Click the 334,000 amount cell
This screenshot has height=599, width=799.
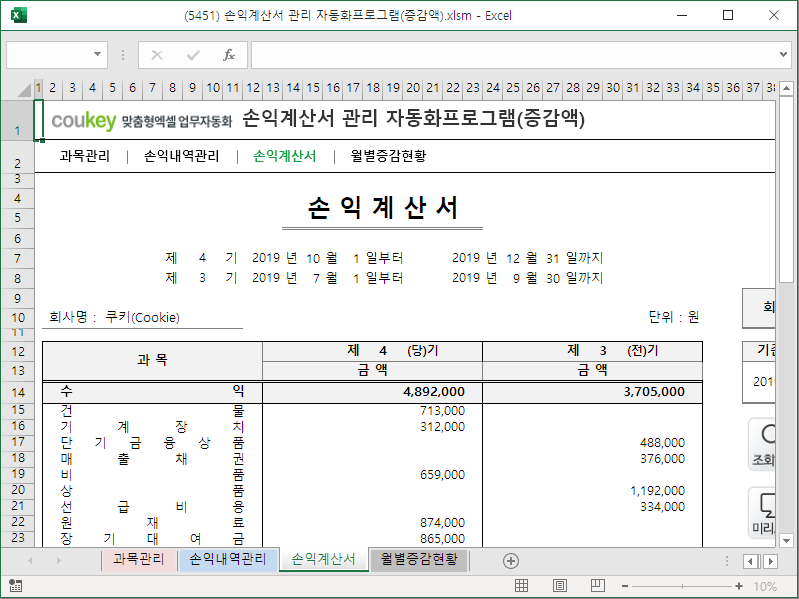click(x=593, y=507)
